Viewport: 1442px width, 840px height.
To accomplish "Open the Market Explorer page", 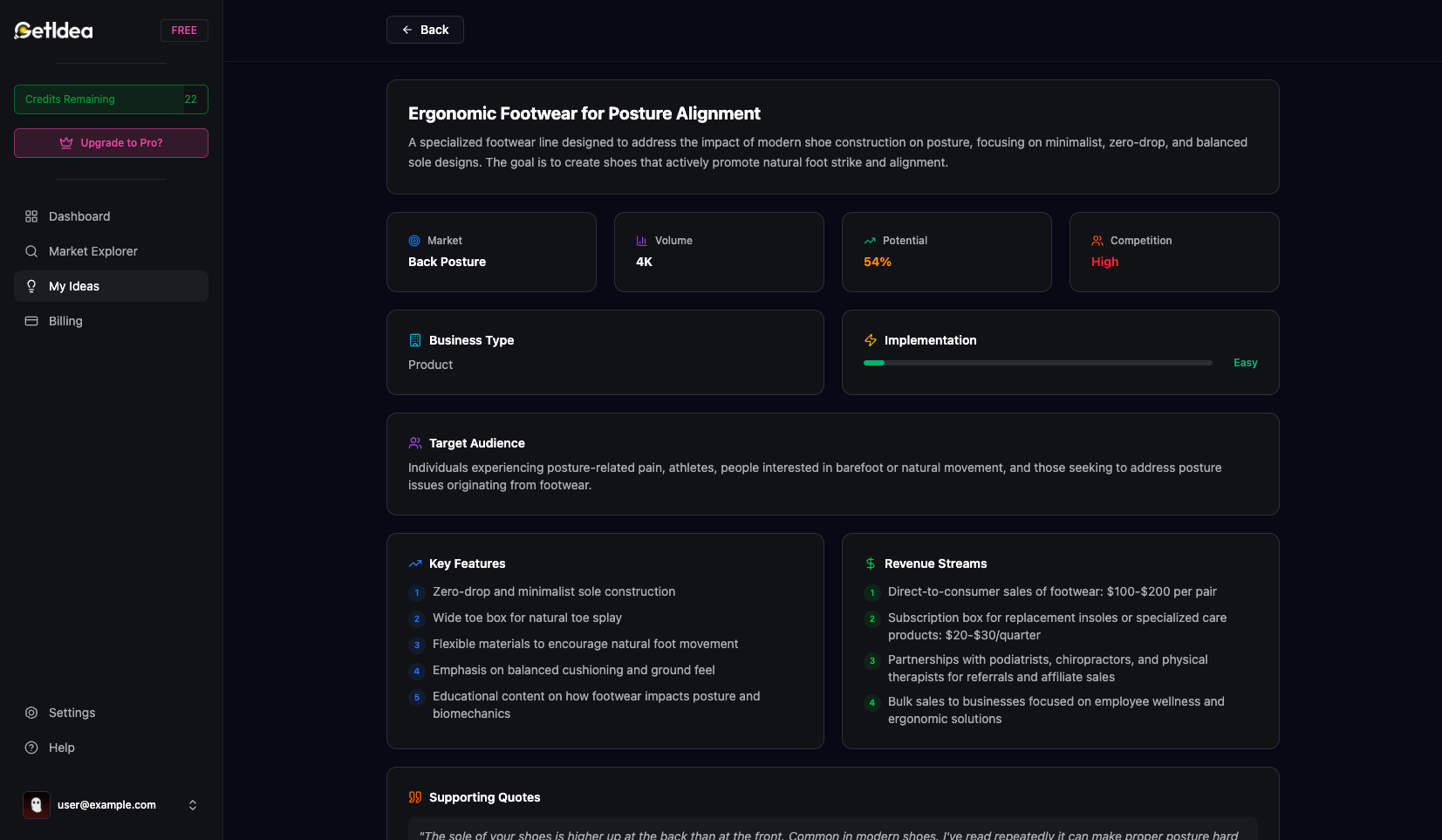I will [x=93, y=251].
